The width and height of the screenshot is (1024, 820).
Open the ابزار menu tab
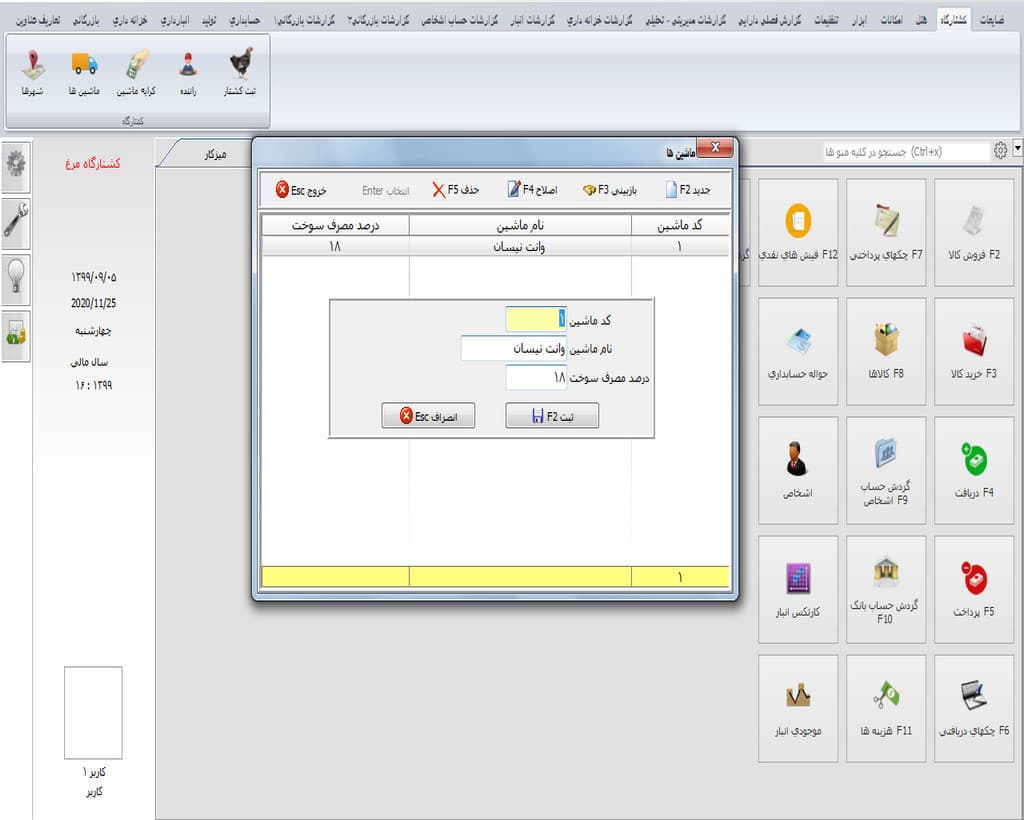tap(859, 20)
